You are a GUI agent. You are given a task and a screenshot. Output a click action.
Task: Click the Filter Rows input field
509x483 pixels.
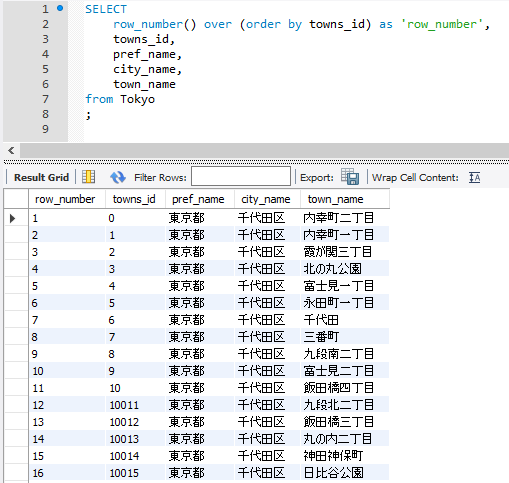[x=241, y=176]
